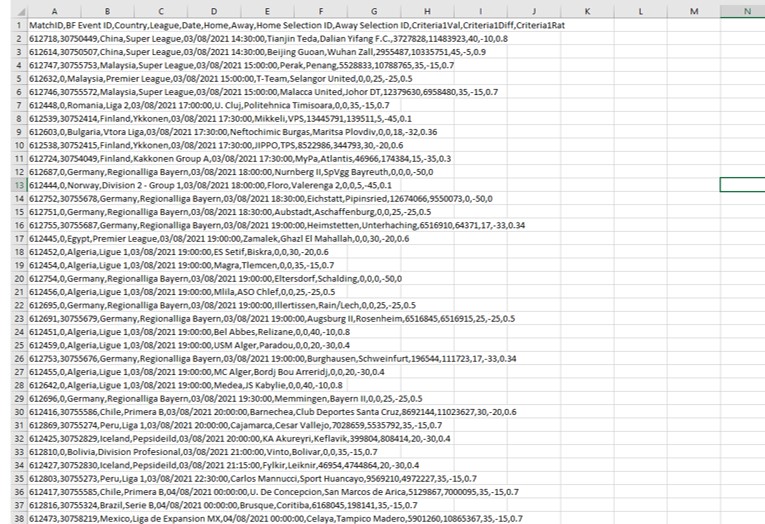Image resolution: width=765 pixels, height=524 pixels.
Task: Select column C header
Action: 161,11
